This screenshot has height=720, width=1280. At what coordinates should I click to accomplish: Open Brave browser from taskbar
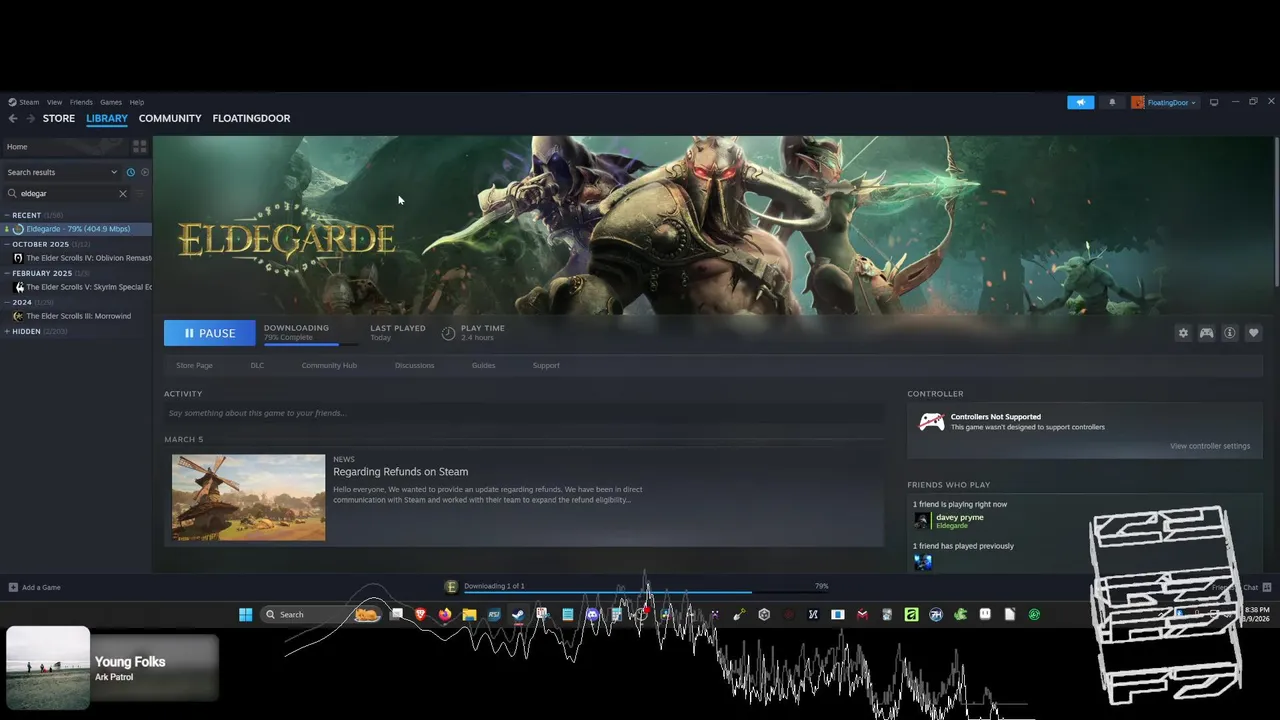421,614
